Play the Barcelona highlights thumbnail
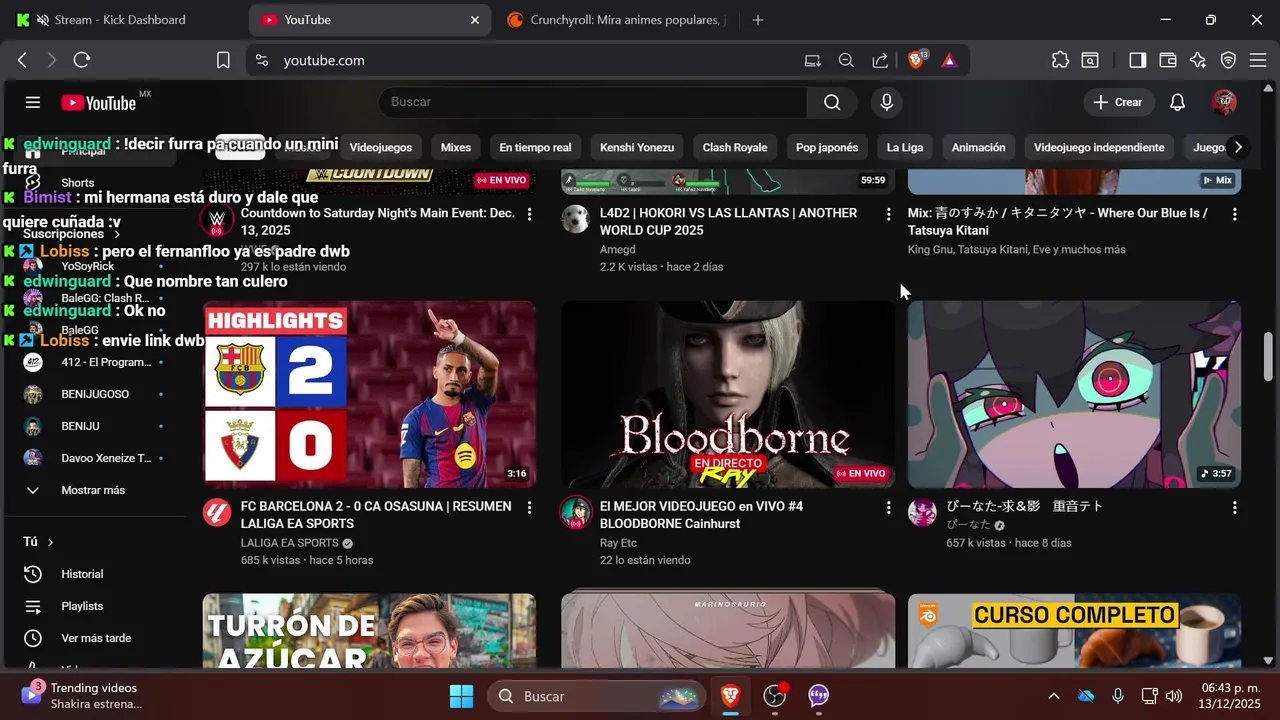The image size is (1280, 720). point(369,395)
